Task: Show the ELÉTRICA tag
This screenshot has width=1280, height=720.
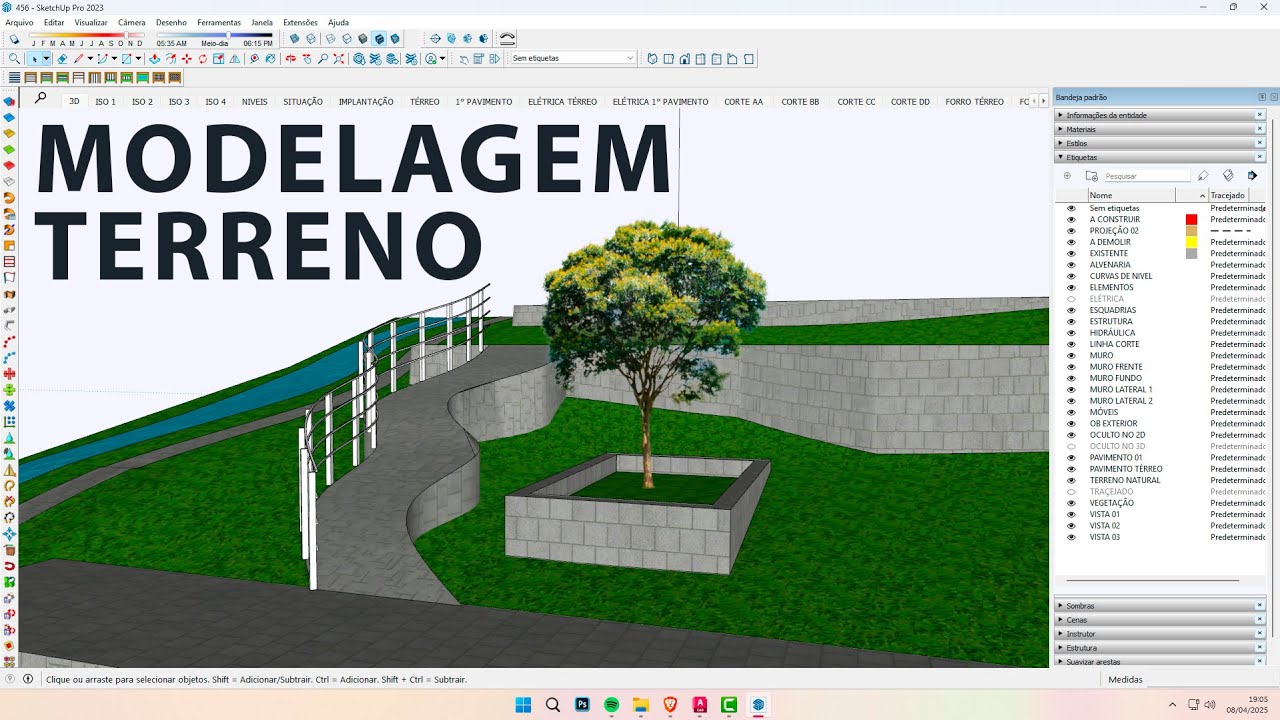Action: pos(1071,299)
